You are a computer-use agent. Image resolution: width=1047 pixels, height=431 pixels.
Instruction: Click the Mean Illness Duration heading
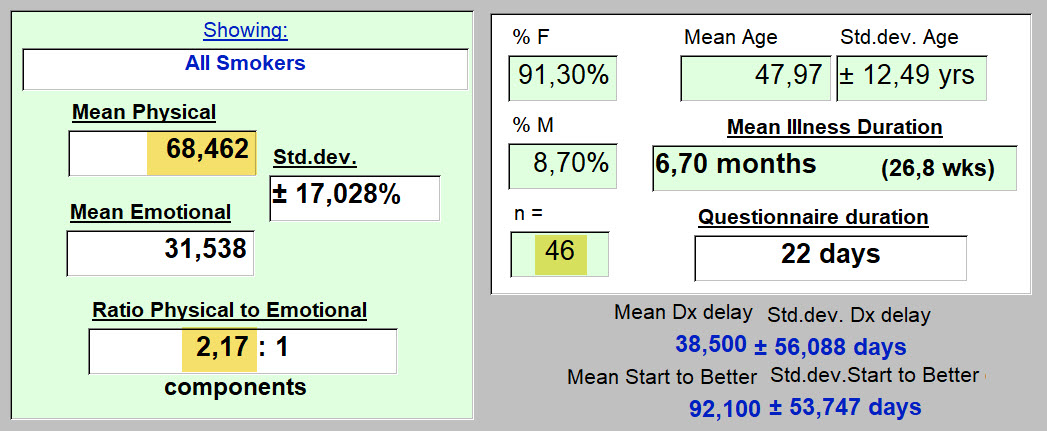[x=835, y=127]
